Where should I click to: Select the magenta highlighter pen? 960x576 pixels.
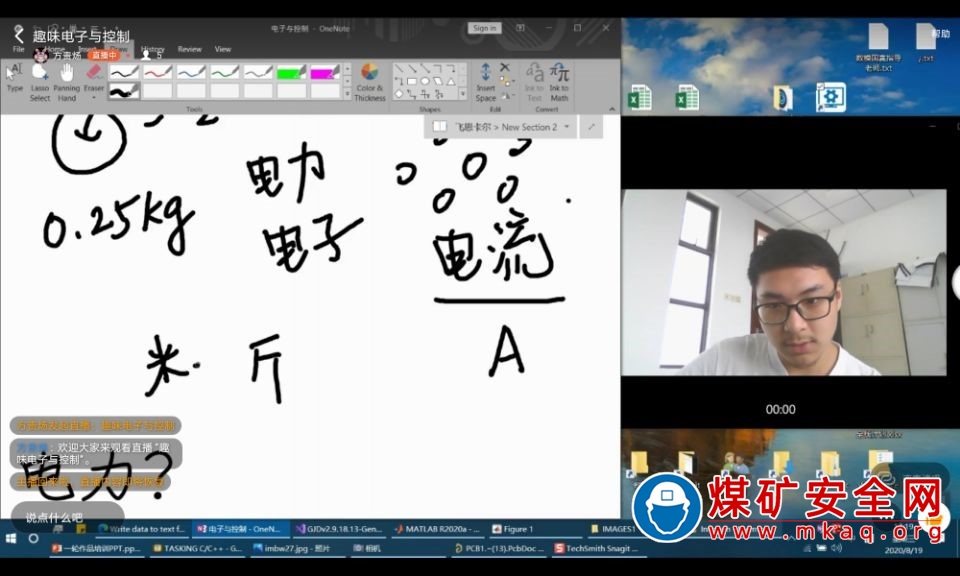pyautogui.click(x=324, y=72)
